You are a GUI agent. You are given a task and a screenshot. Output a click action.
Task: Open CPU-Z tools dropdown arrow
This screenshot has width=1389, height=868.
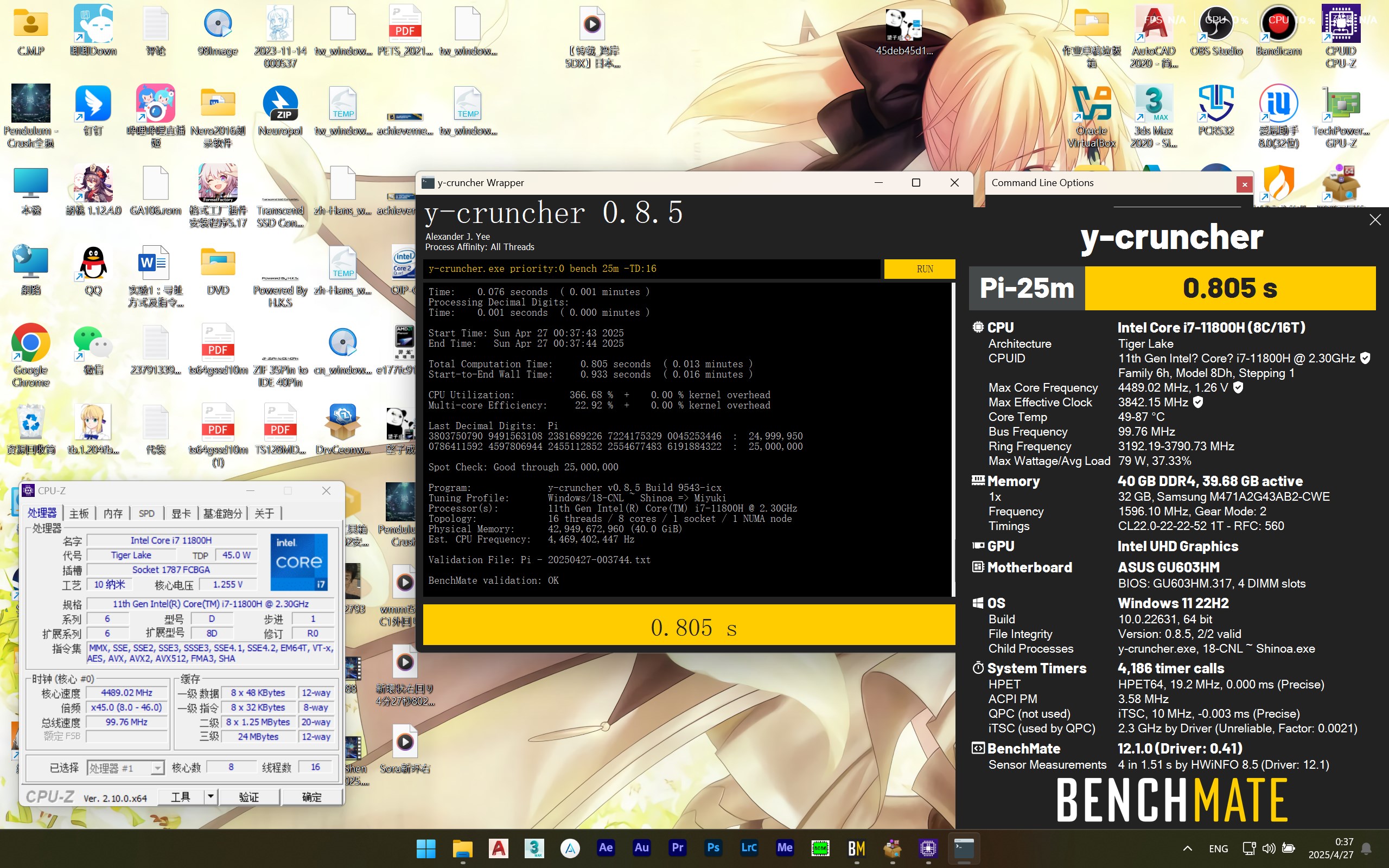tap(211, 796)
